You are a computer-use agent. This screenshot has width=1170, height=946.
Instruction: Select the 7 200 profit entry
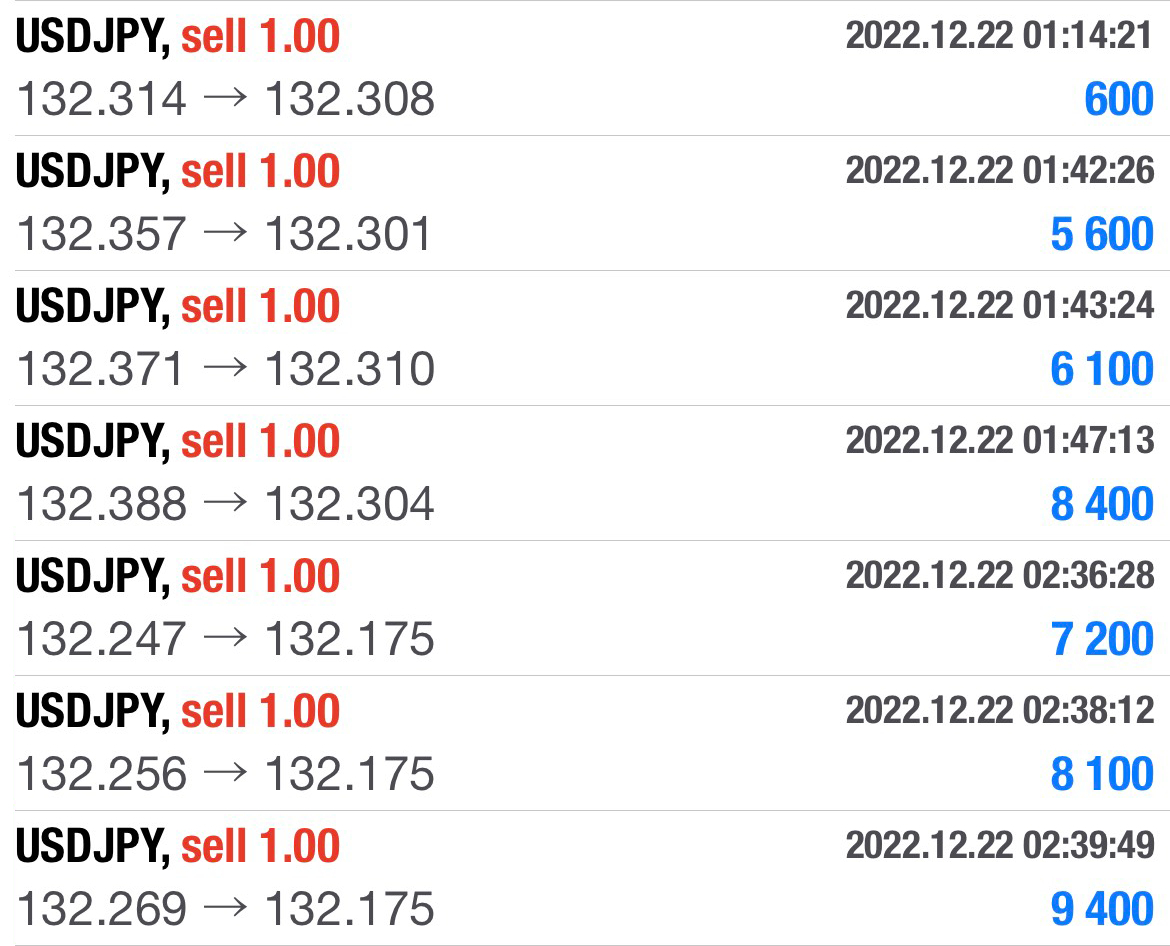[x=1102, y=639]
